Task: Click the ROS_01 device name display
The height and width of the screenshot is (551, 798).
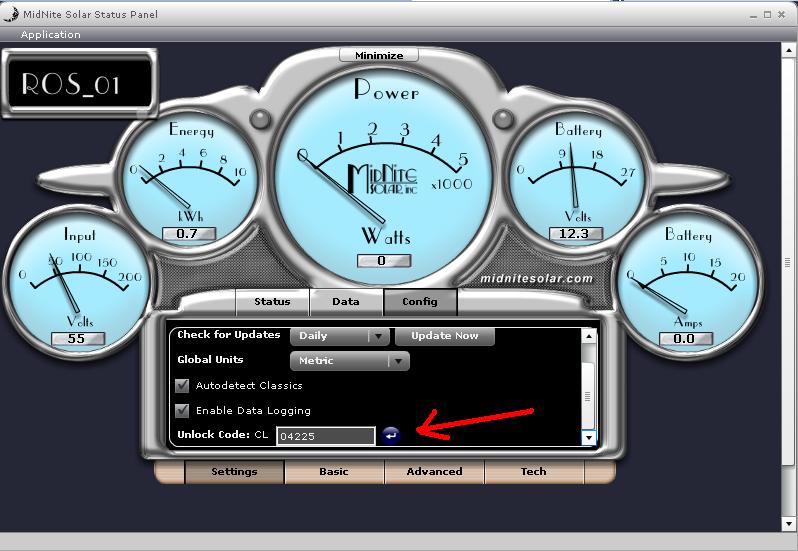Action: (80, 84)
